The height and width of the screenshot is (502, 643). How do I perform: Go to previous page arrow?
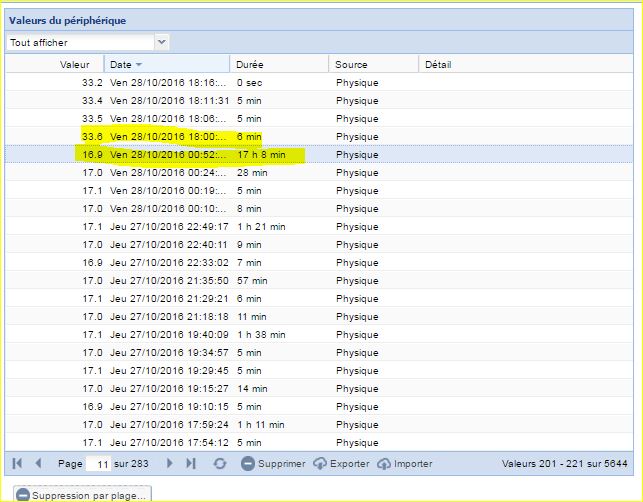(38, 464)
